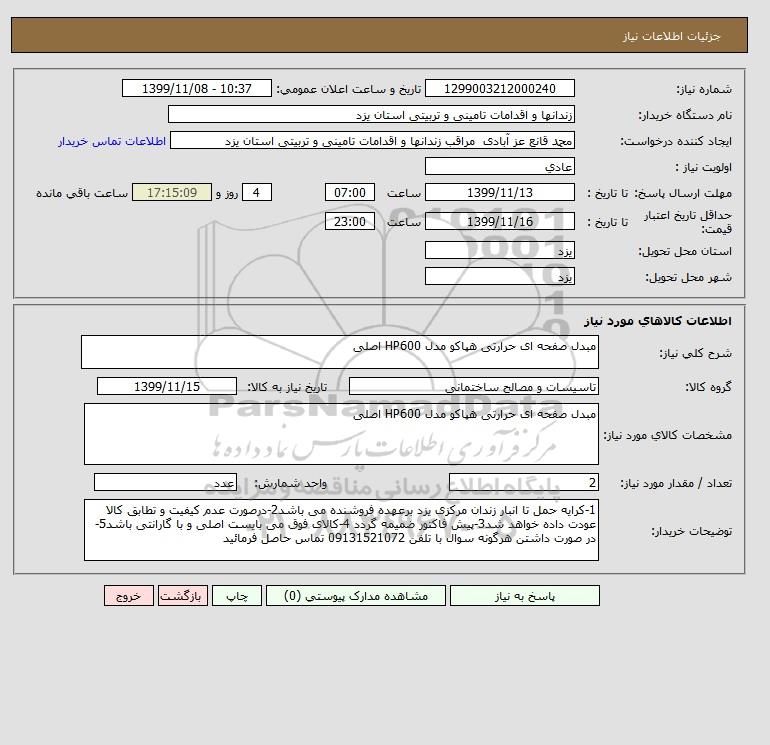Click the خروج exit button
770x745 pixels.
click(x=129, y=596)
